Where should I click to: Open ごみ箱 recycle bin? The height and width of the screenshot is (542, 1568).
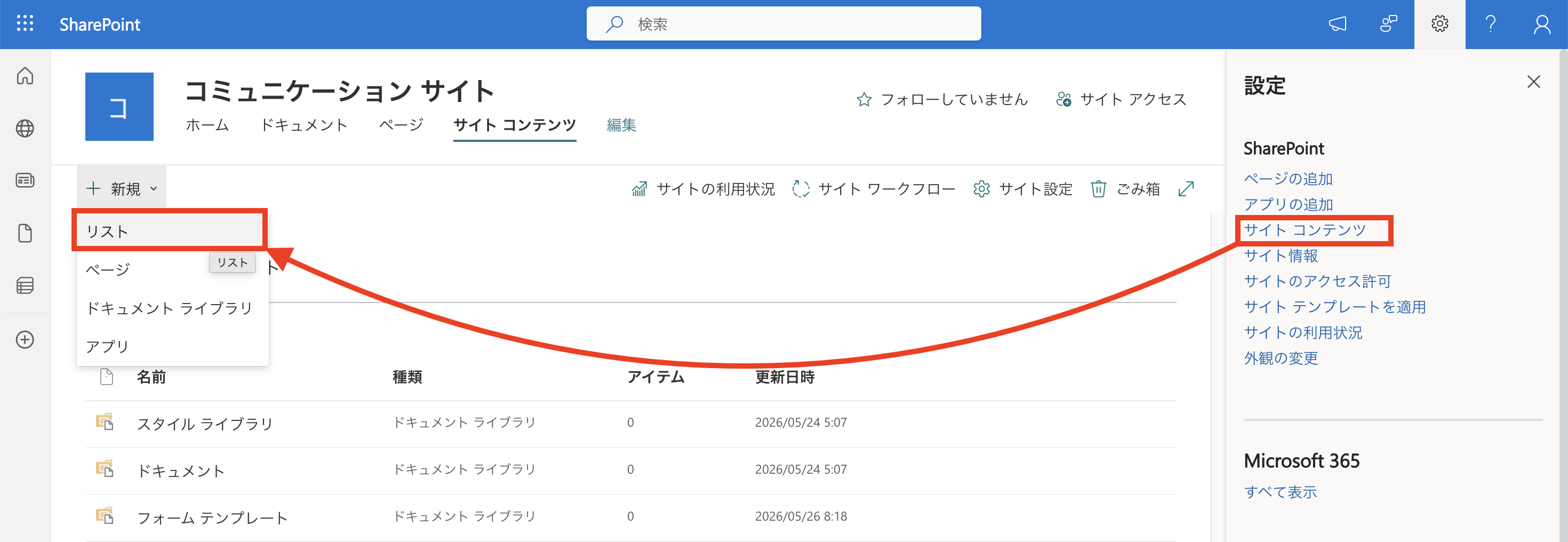point(1125,189)
